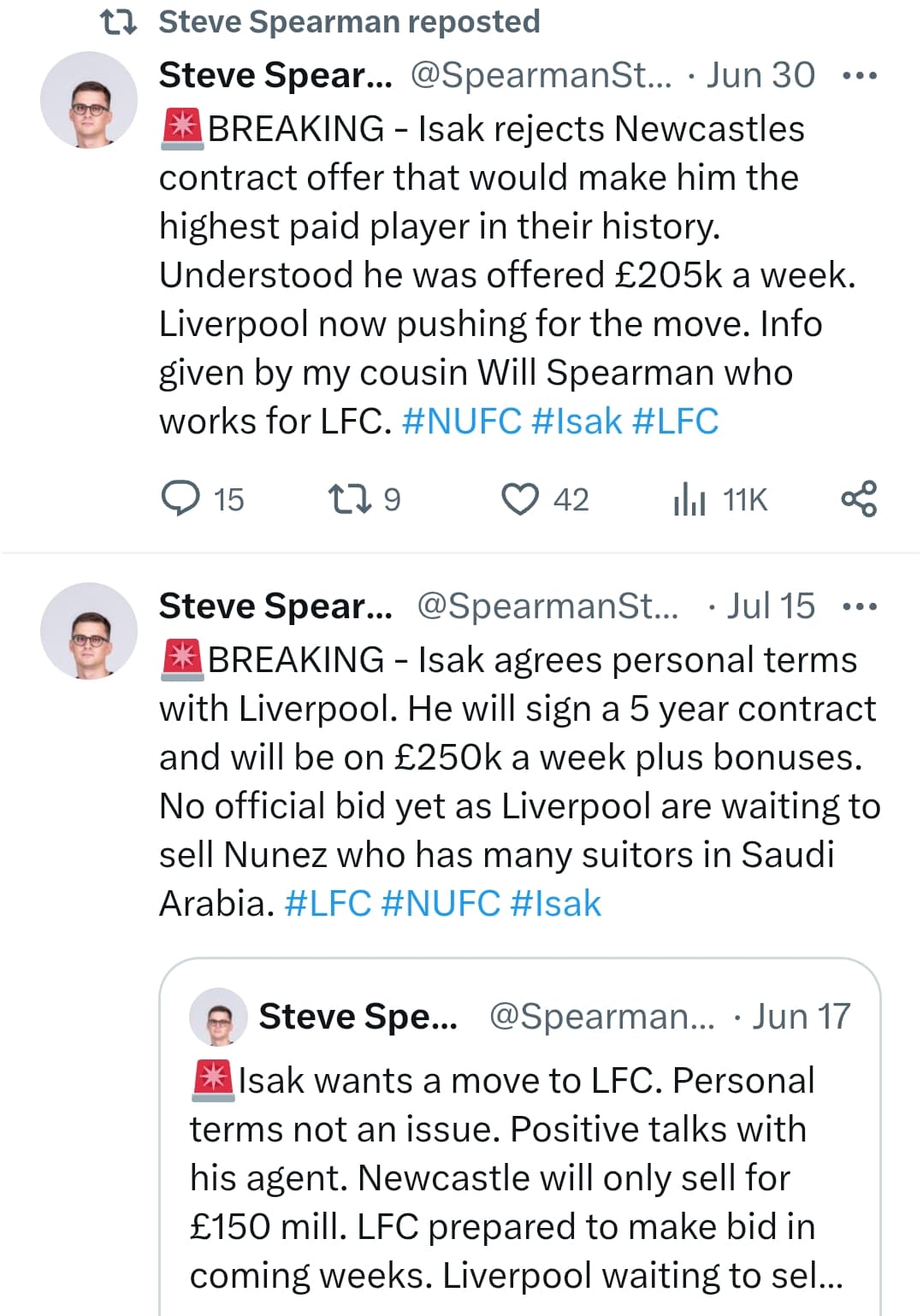View analytics showing 11K views
The height and width of the screenshot is (1316, 923).
point(689,499)
